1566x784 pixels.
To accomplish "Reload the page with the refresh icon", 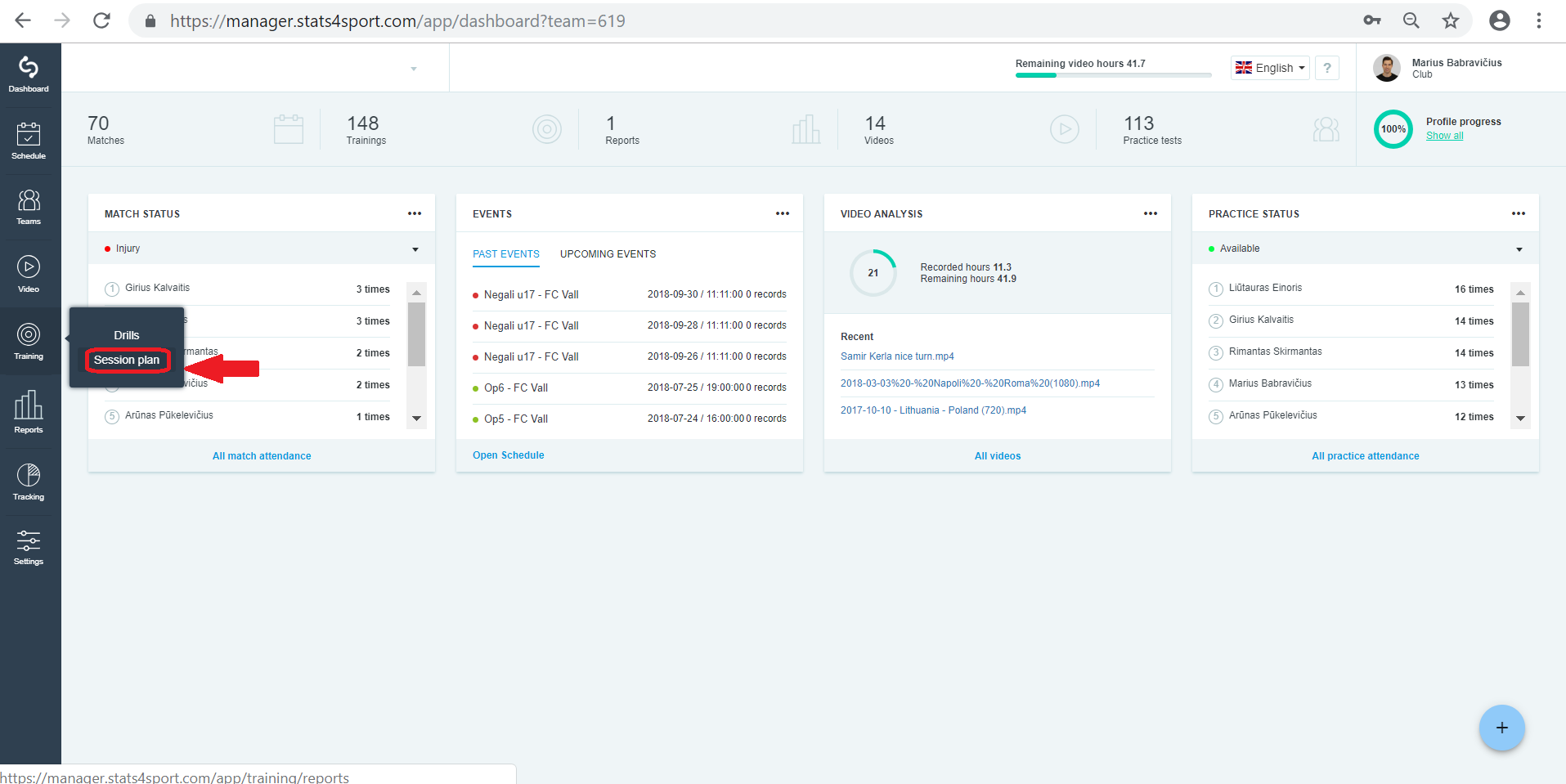I will pyautogui.click(x=101, y=20).
